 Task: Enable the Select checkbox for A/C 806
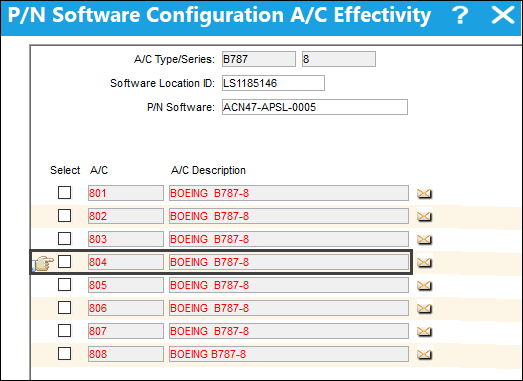[x=64, y=308]
